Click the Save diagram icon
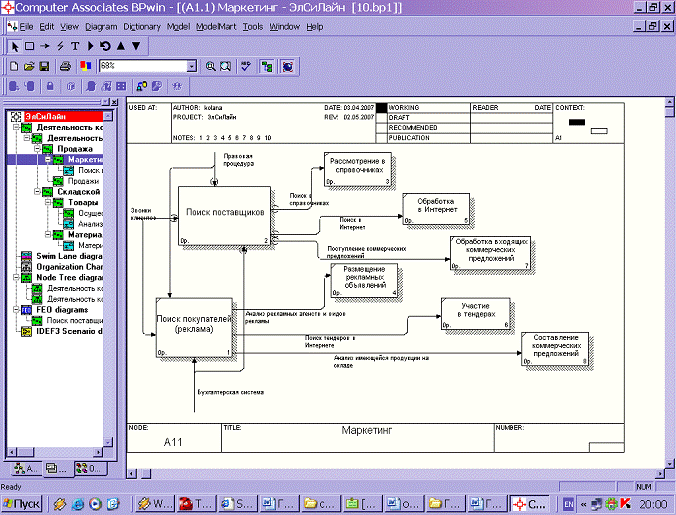Viewport: 676px width, 515px height. click(45, 66)
